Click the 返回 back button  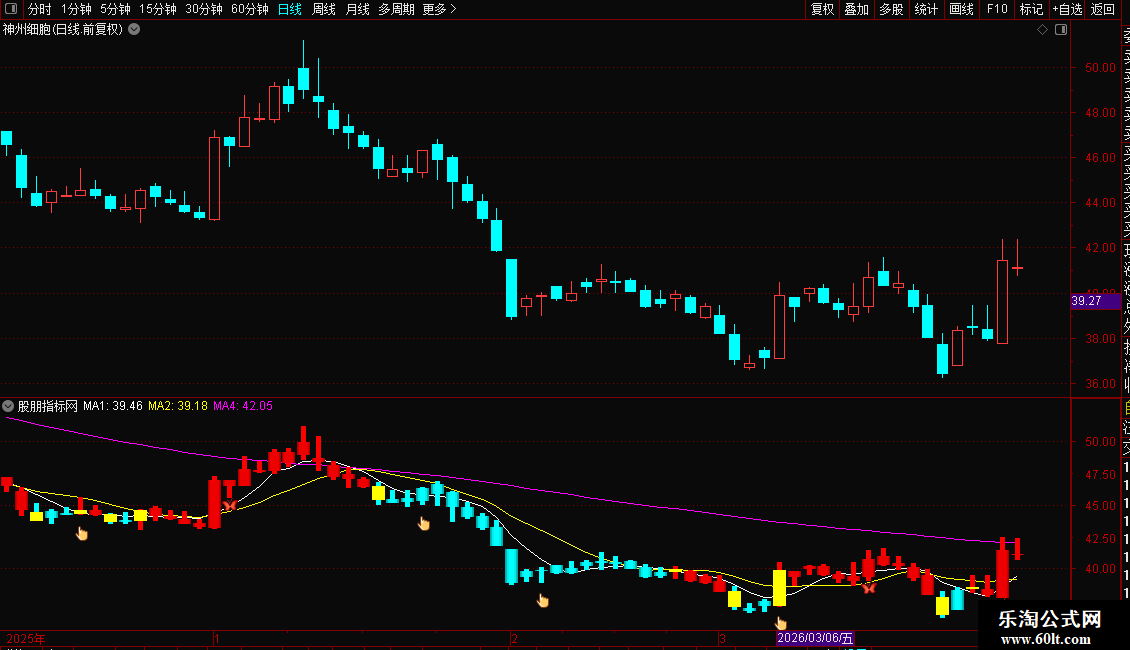1103,9
